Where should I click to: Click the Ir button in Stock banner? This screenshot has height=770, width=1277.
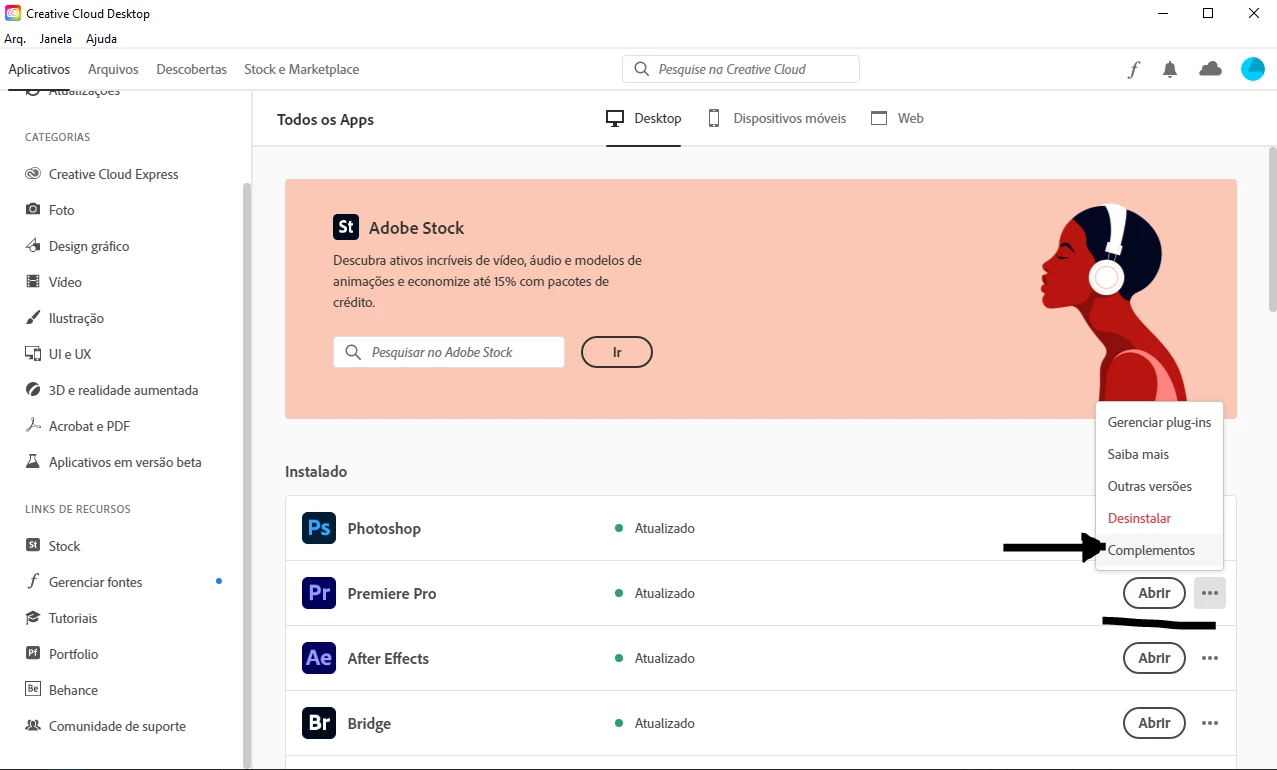tap(617, 352)
